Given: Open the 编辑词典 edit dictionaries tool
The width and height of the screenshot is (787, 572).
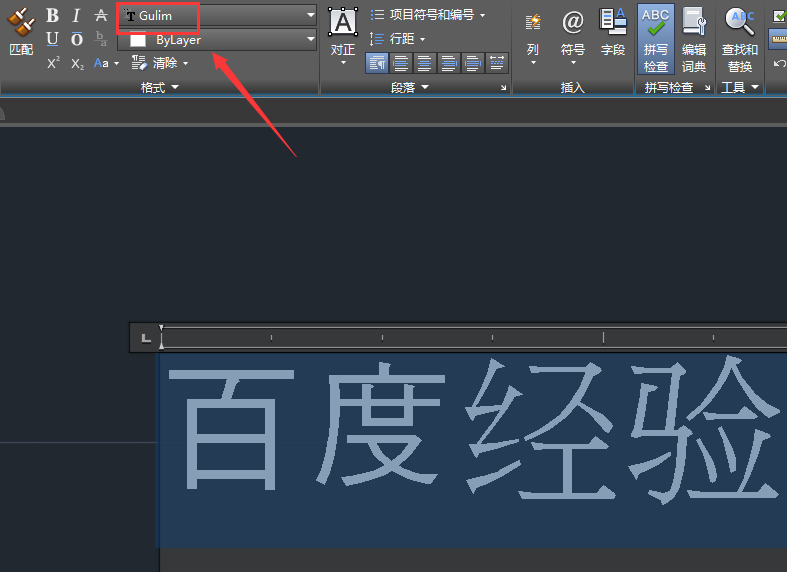Looking at the screenshot, I should pos(694,39).
